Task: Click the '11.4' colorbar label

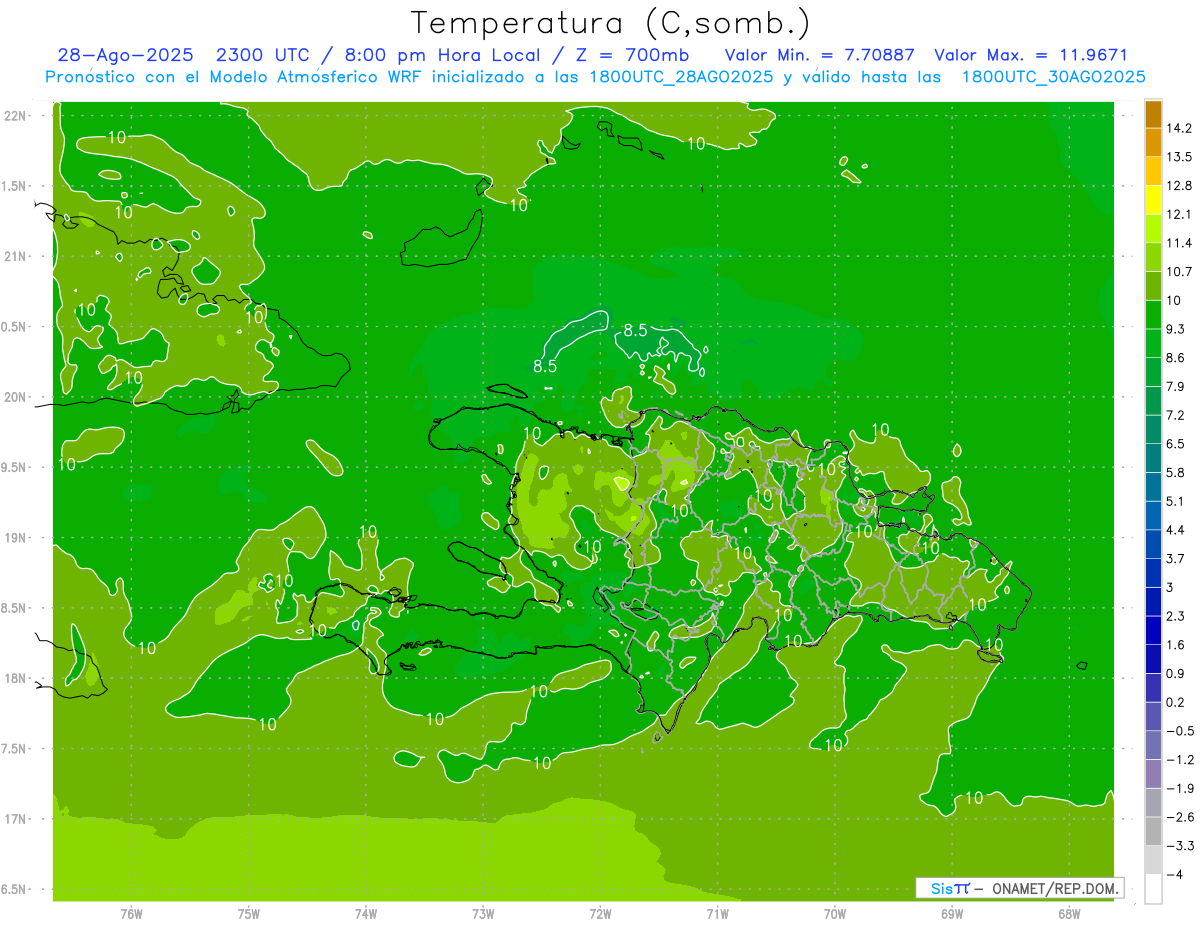Action: click(1179, 243)
